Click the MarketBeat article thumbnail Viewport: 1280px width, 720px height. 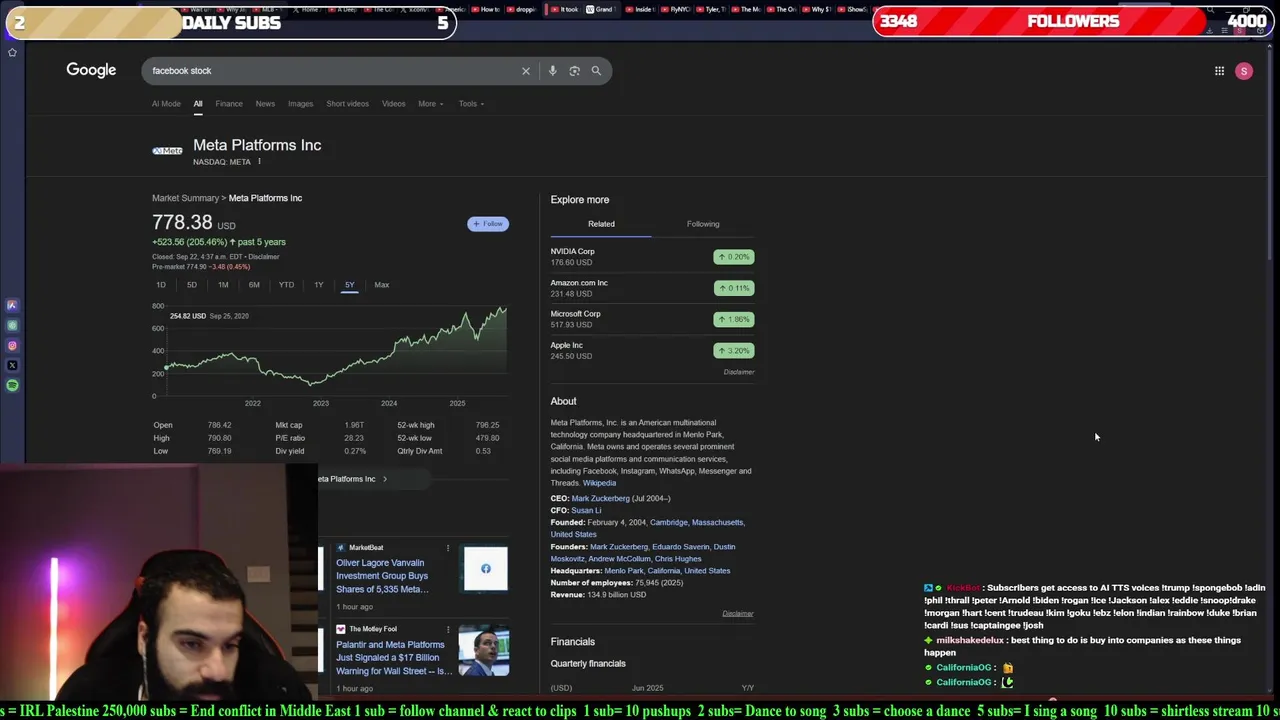tap(485, 569)
